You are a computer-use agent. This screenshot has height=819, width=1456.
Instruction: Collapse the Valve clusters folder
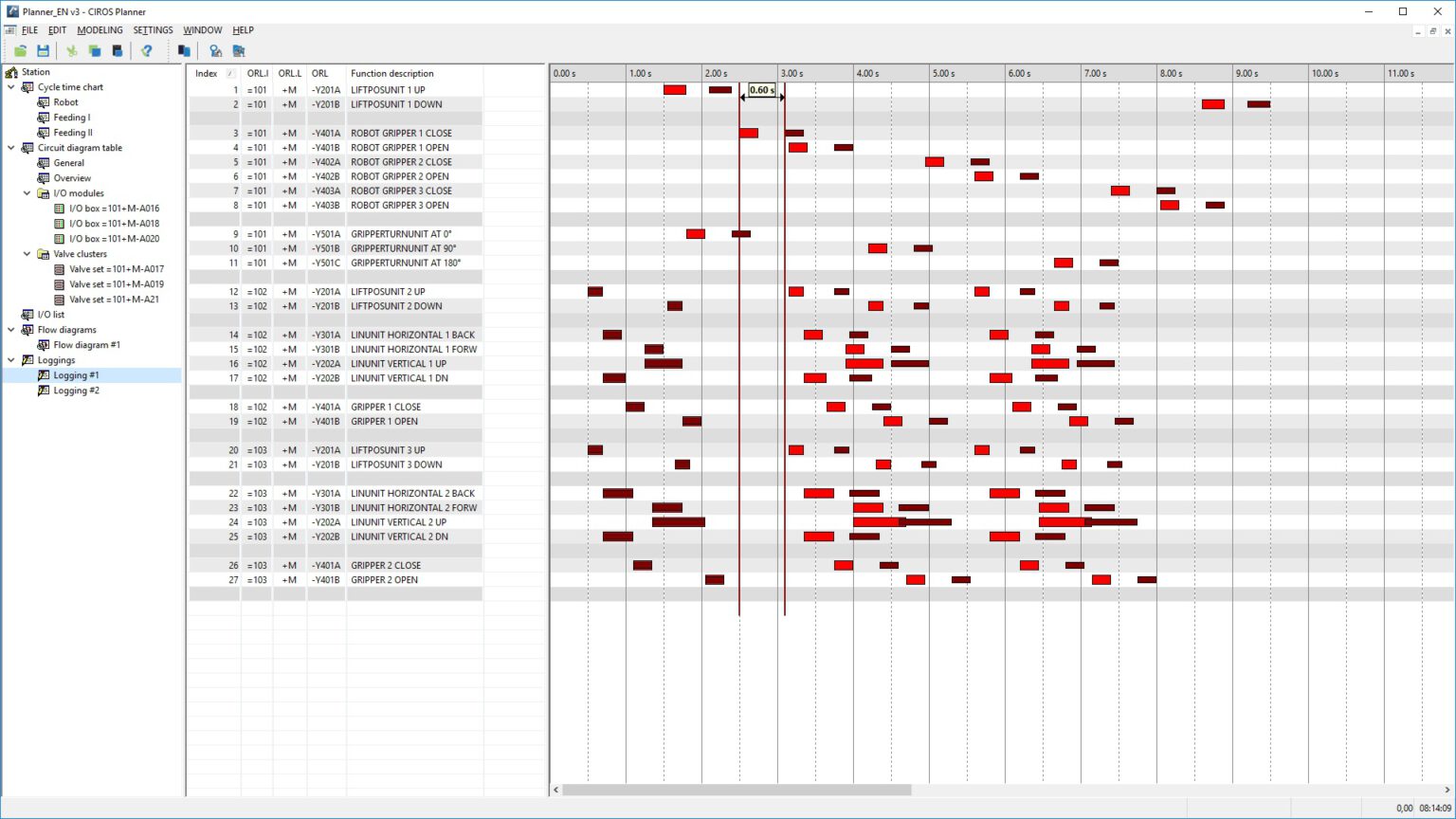27,254
